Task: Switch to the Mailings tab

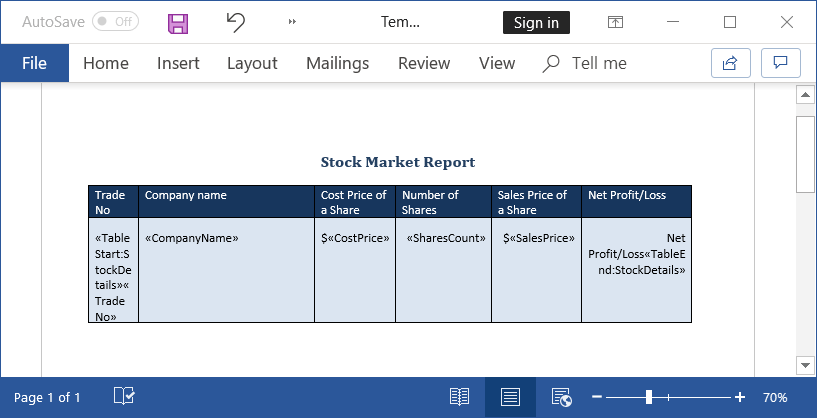Action: click(x=337, y=63)
